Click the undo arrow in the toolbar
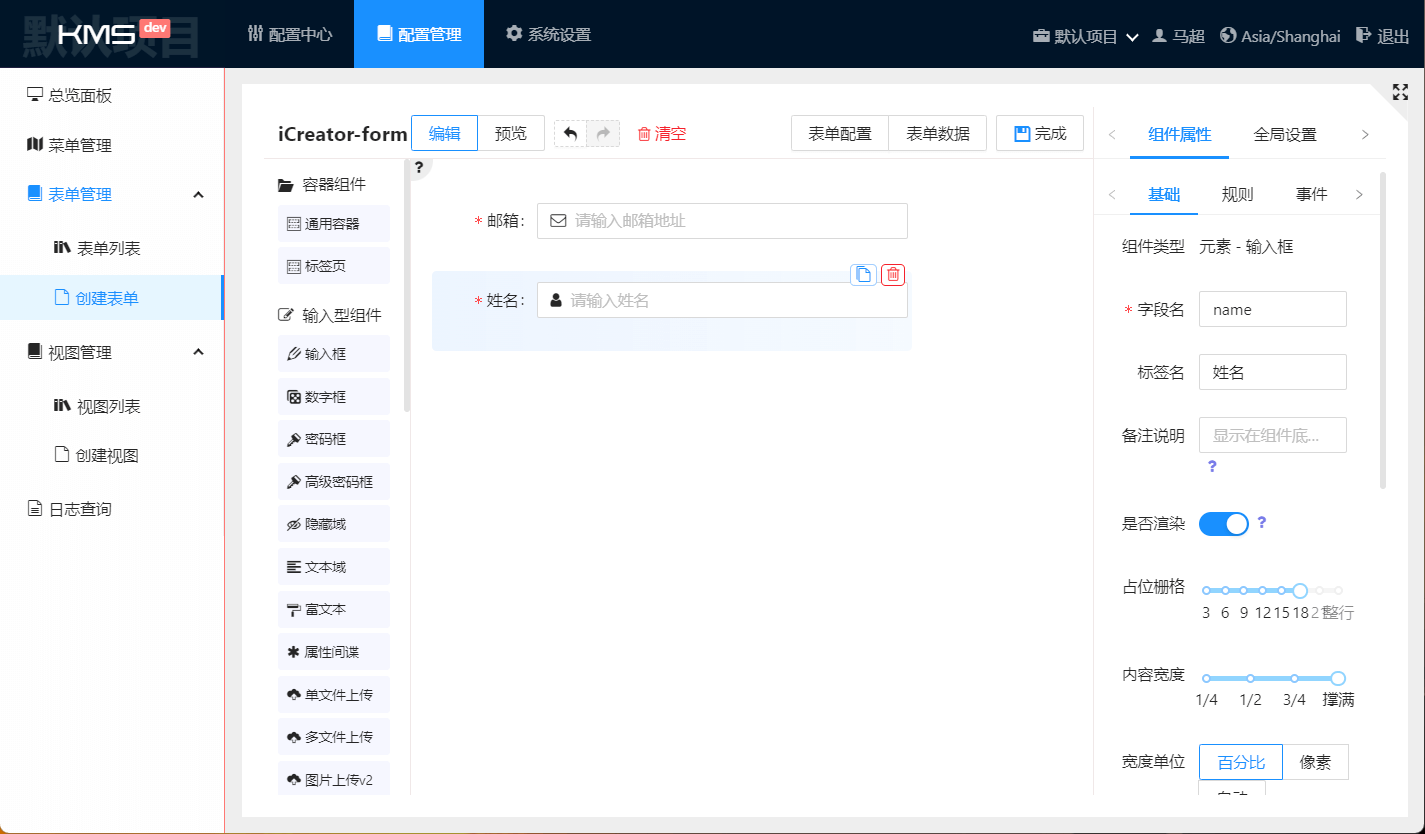Viewport: 1425px width, 834px height. point(571,134)
